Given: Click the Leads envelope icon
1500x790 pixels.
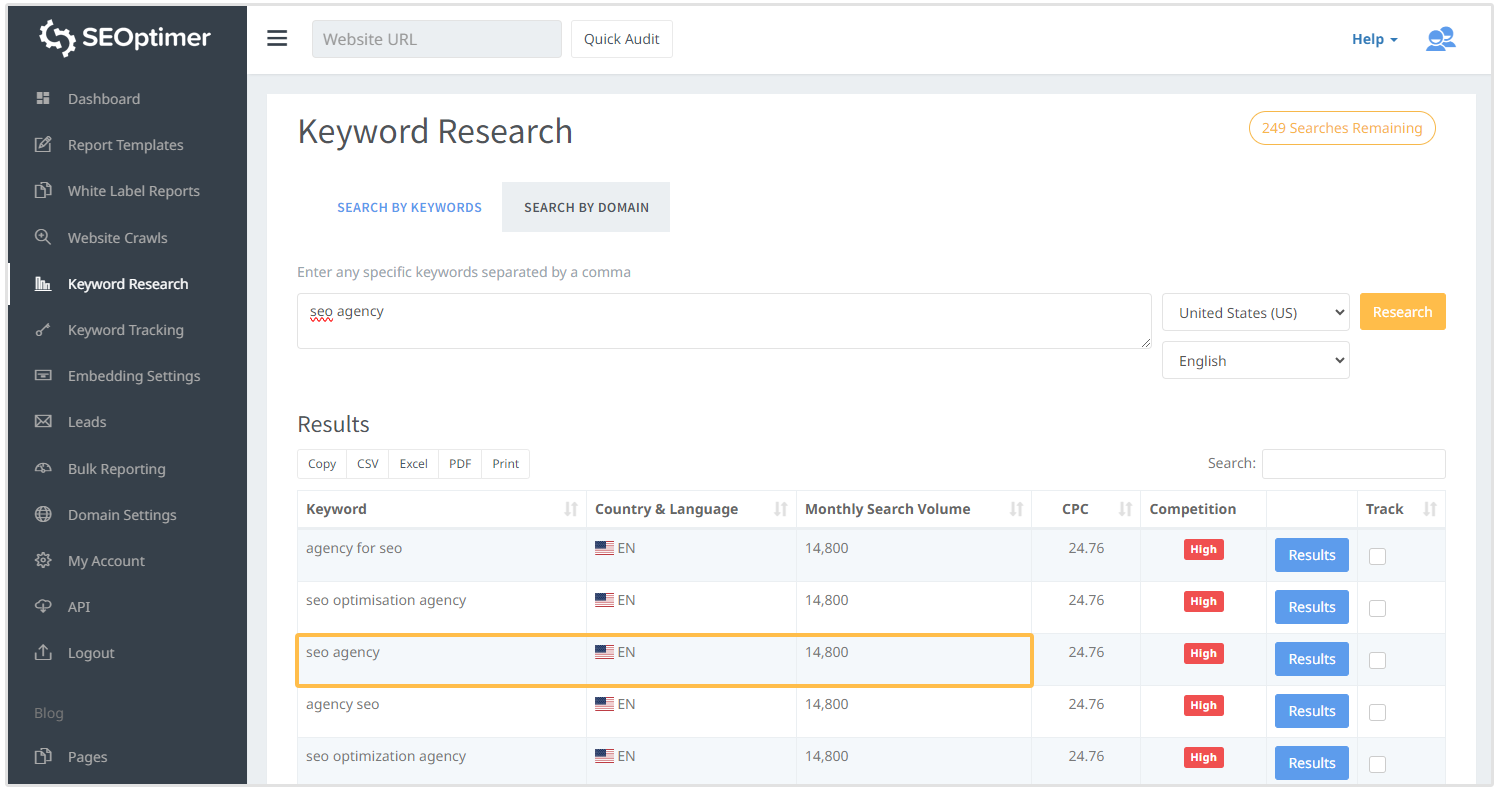Looking at the screenshot, I should (x=43, y=422).
